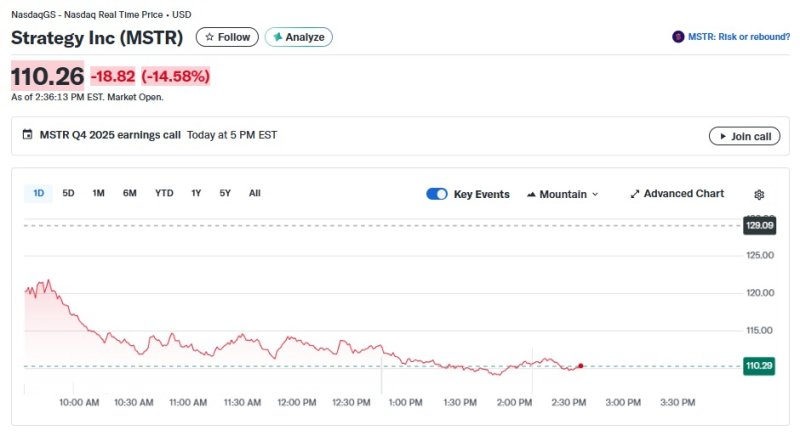The height and width of the screenshot is (436, 800).
Task: Select the 1M chart range
Action: pos(98,193)
